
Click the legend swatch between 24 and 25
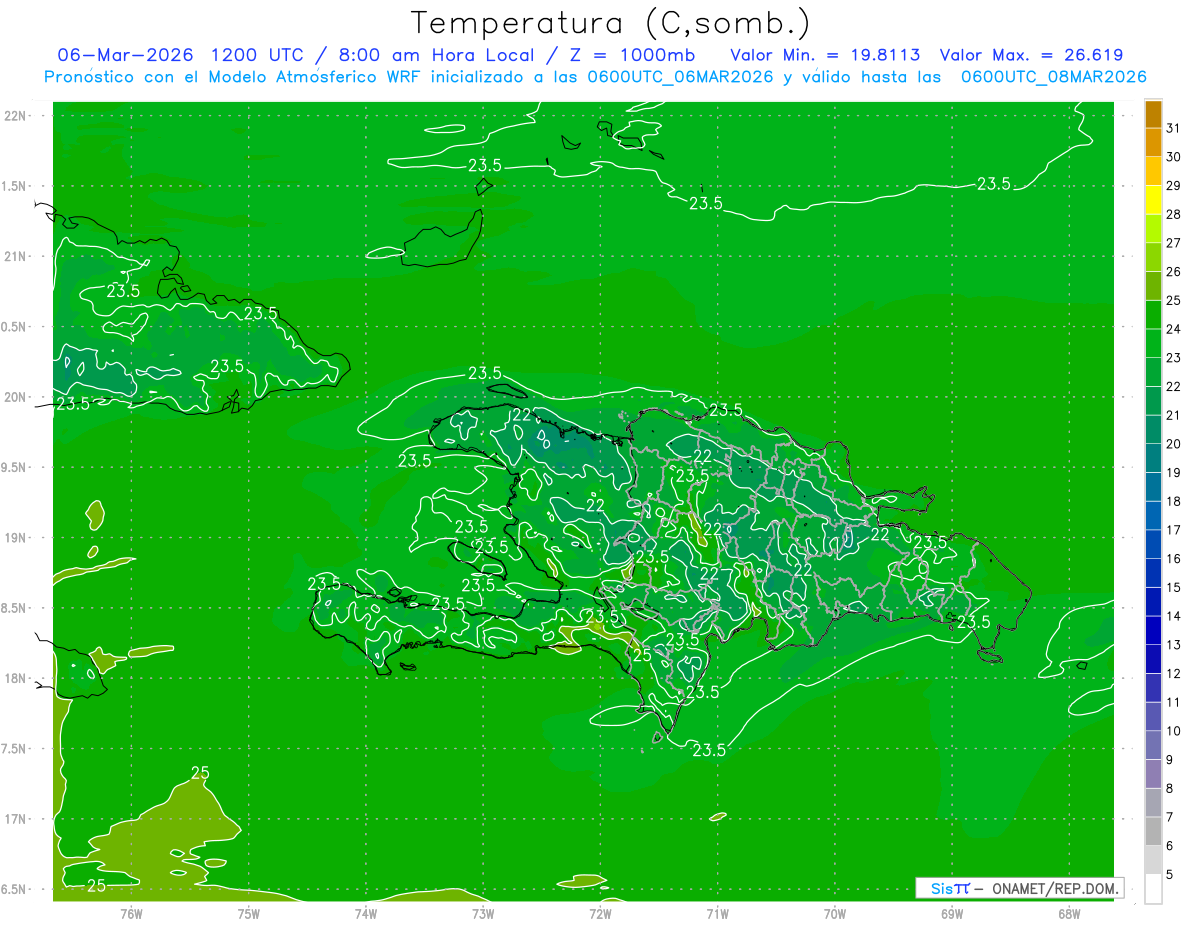point(1153,314)
